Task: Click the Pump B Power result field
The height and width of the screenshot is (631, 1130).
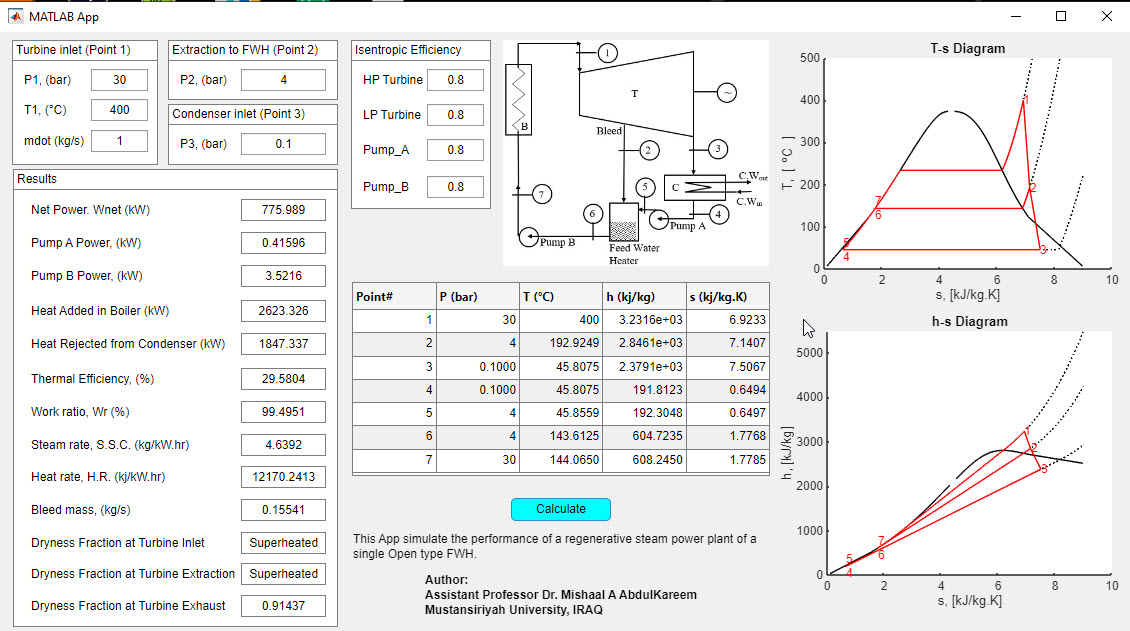Action: (x=283, y=276)
